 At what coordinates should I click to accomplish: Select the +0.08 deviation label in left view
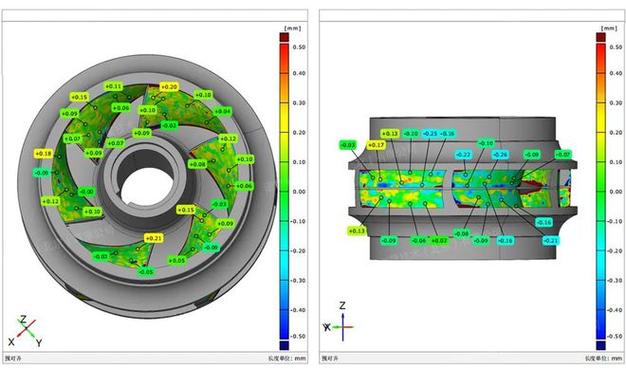pos(197,164)
